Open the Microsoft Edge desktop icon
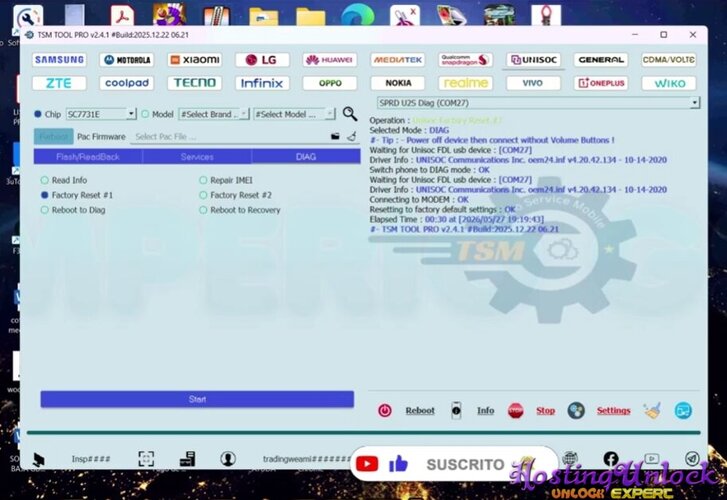Screen dimensions: 727x500 (x=357, y=15)
